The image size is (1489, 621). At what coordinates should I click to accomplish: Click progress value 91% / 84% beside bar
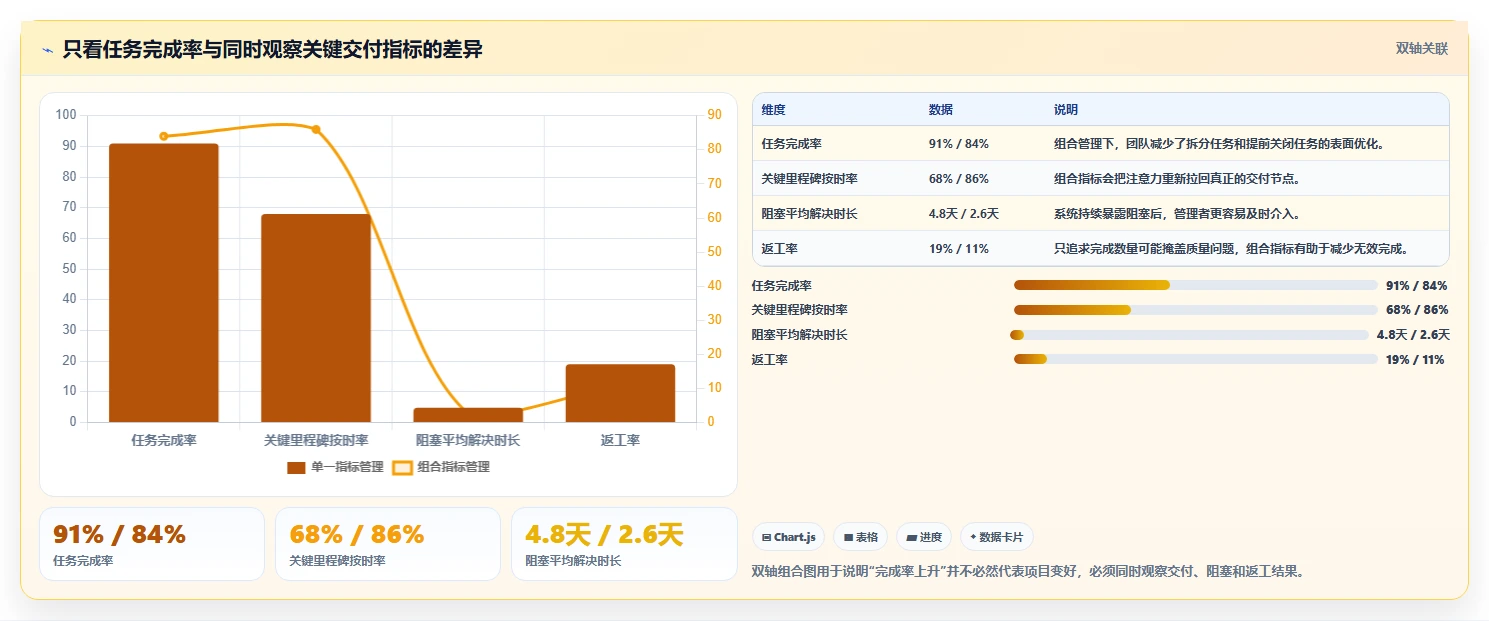1416,285
